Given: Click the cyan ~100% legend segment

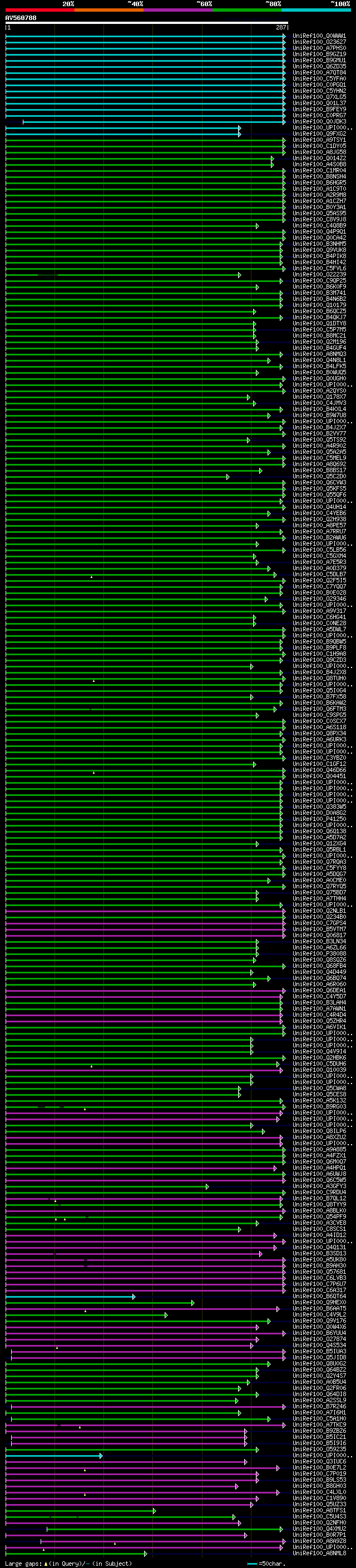Looking at the screenshot, I should [316, 10].
